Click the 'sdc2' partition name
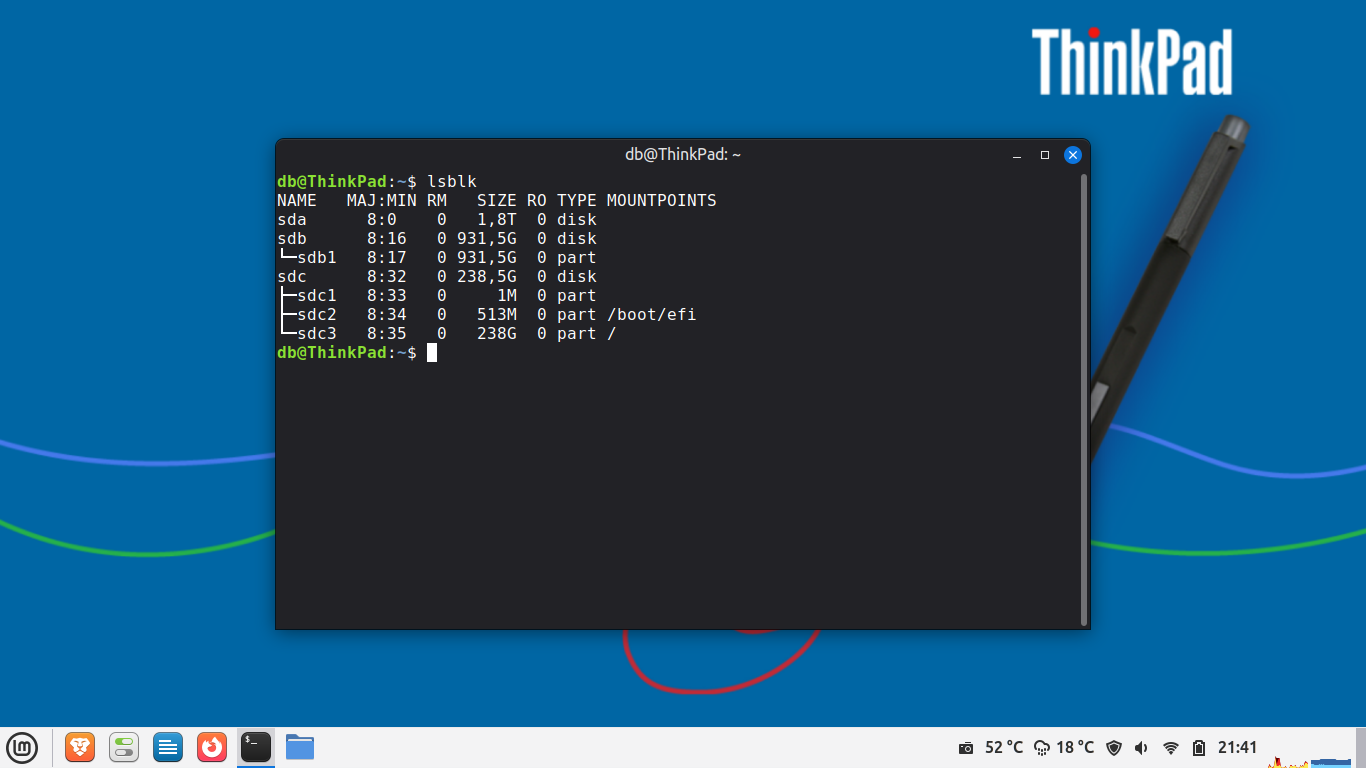 pos(317,314)
